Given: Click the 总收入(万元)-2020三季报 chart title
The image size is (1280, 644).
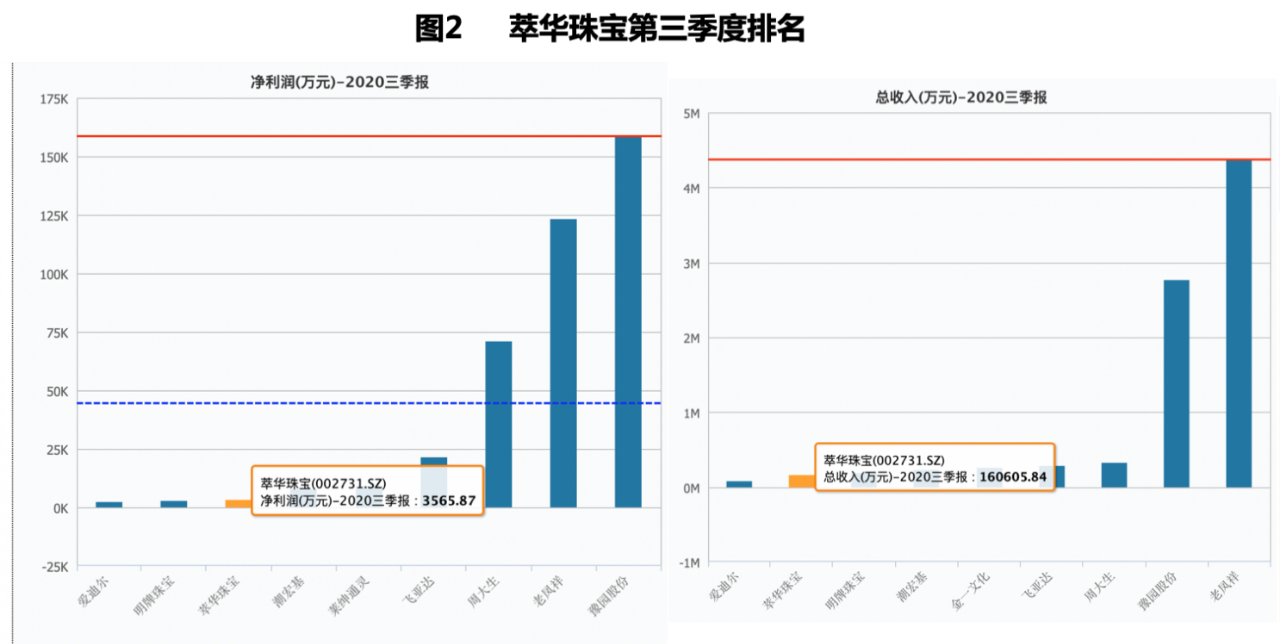Looking at the screenshot, I should (x=961, y=97).
